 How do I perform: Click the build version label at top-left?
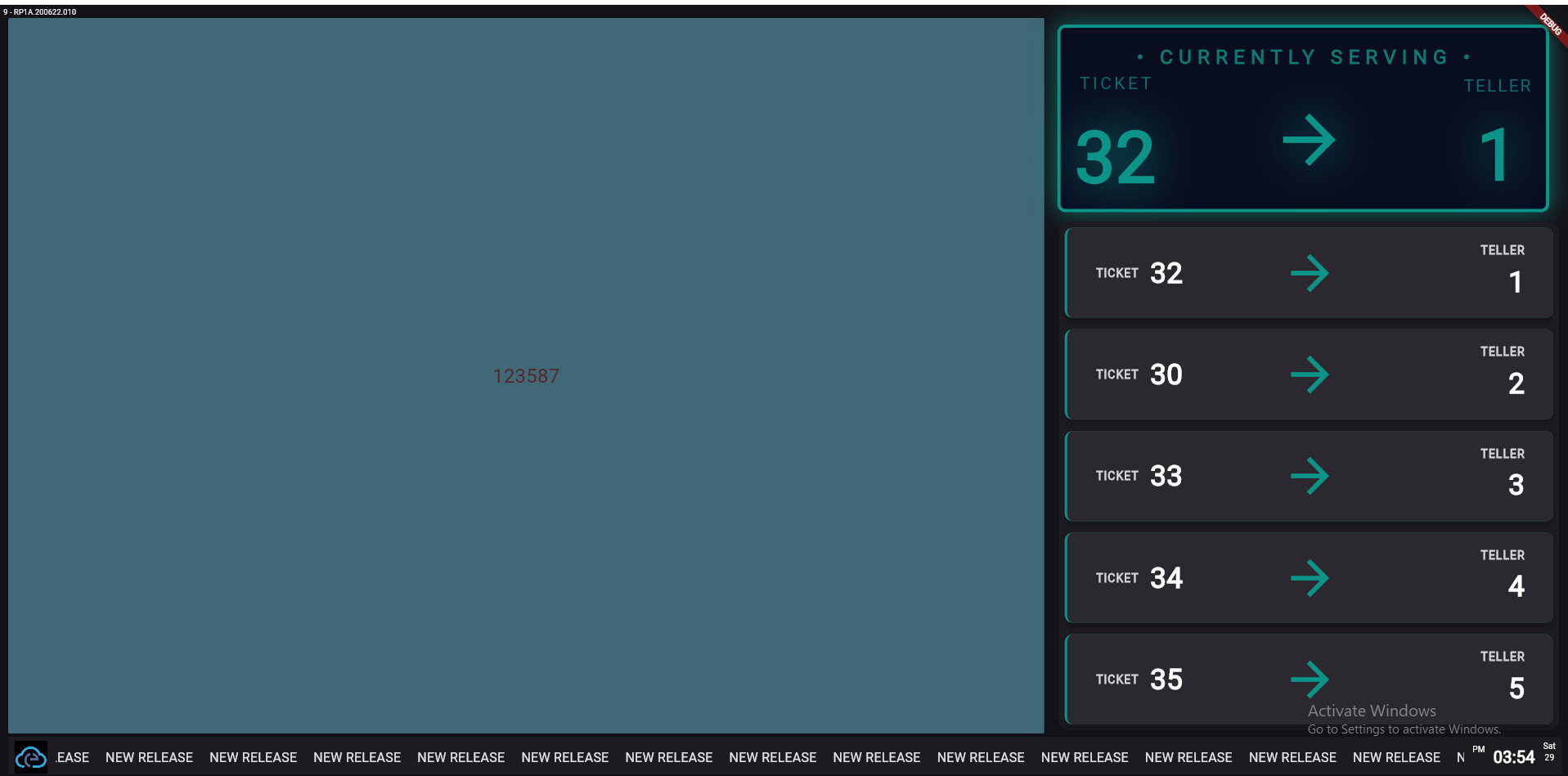(x=40, y=12)
